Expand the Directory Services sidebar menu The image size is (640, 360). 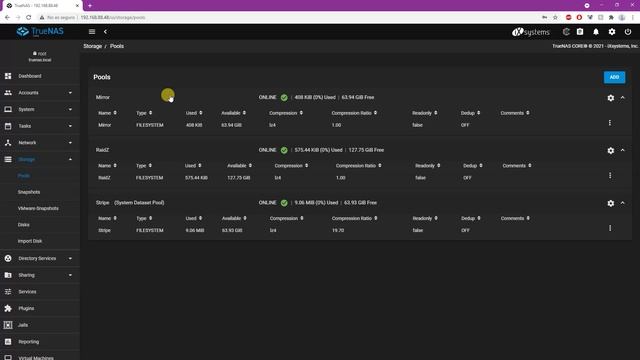[x=40, y=258]
